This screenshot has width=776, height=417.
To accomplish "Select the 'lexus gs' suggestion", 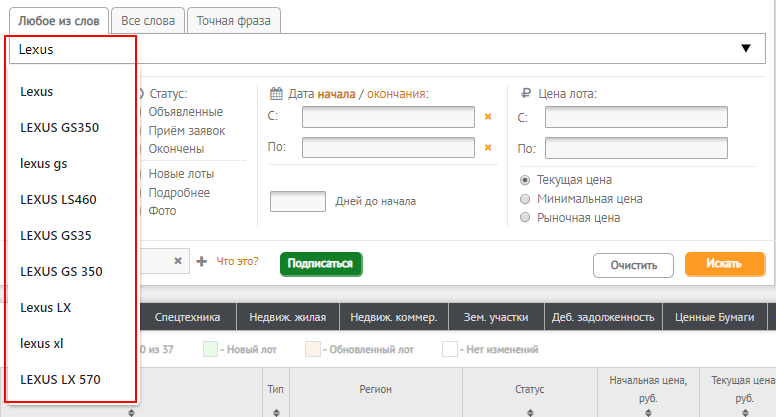I will [44, 164].
